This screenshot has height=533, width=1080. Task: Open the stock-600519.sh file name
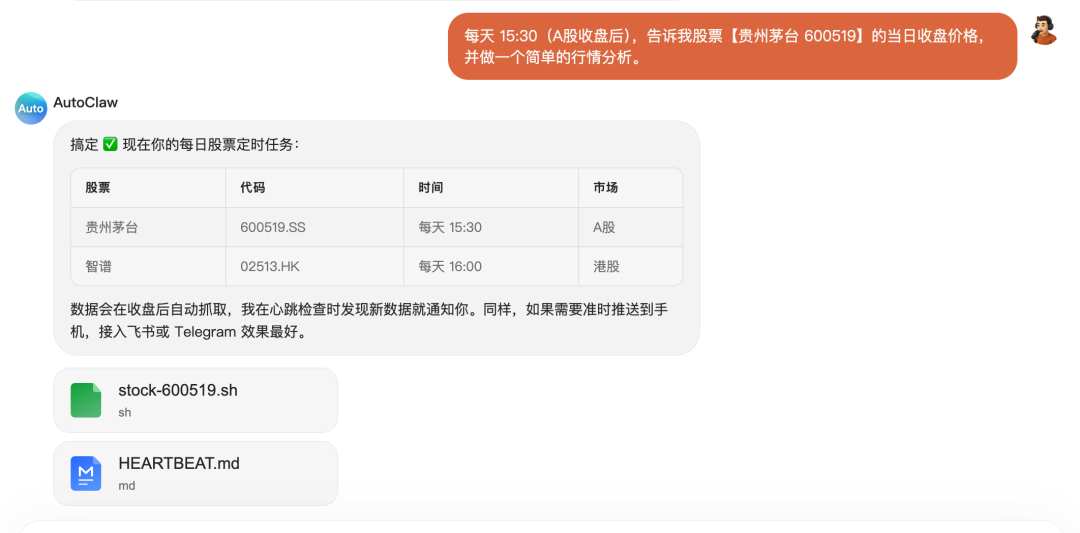click(178, 390)
